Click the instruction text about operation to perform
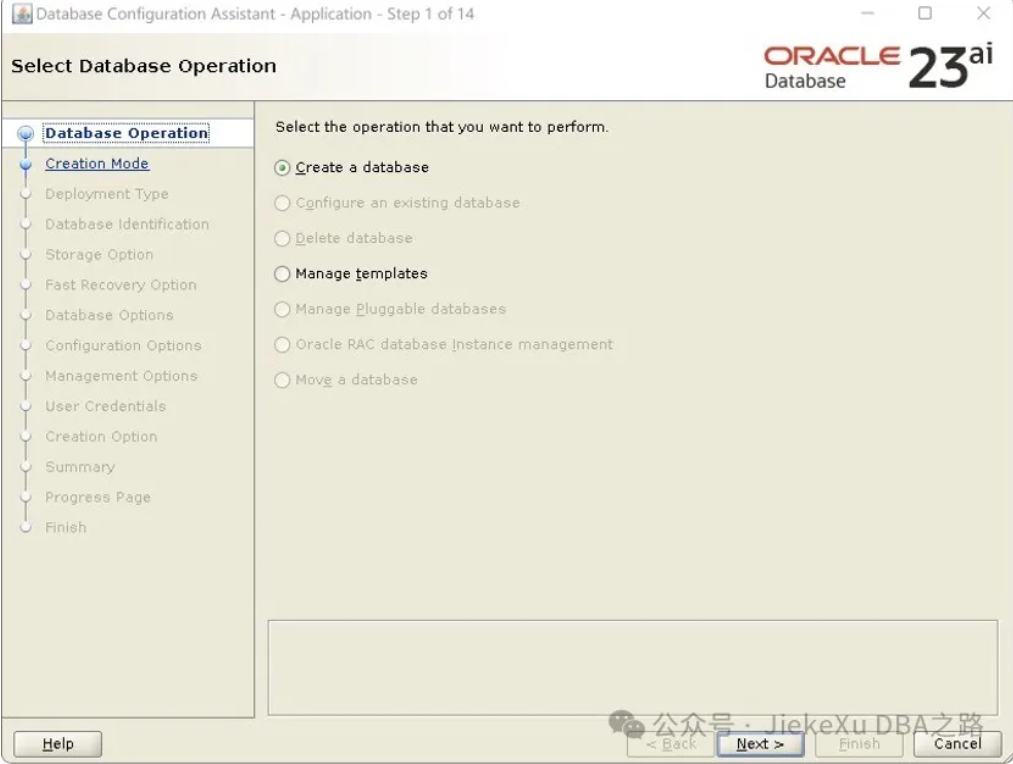 442,127
